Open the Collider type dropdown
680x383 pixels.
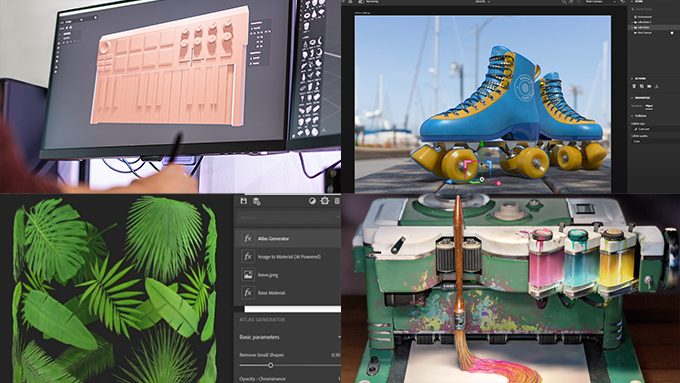coord(655,129)
